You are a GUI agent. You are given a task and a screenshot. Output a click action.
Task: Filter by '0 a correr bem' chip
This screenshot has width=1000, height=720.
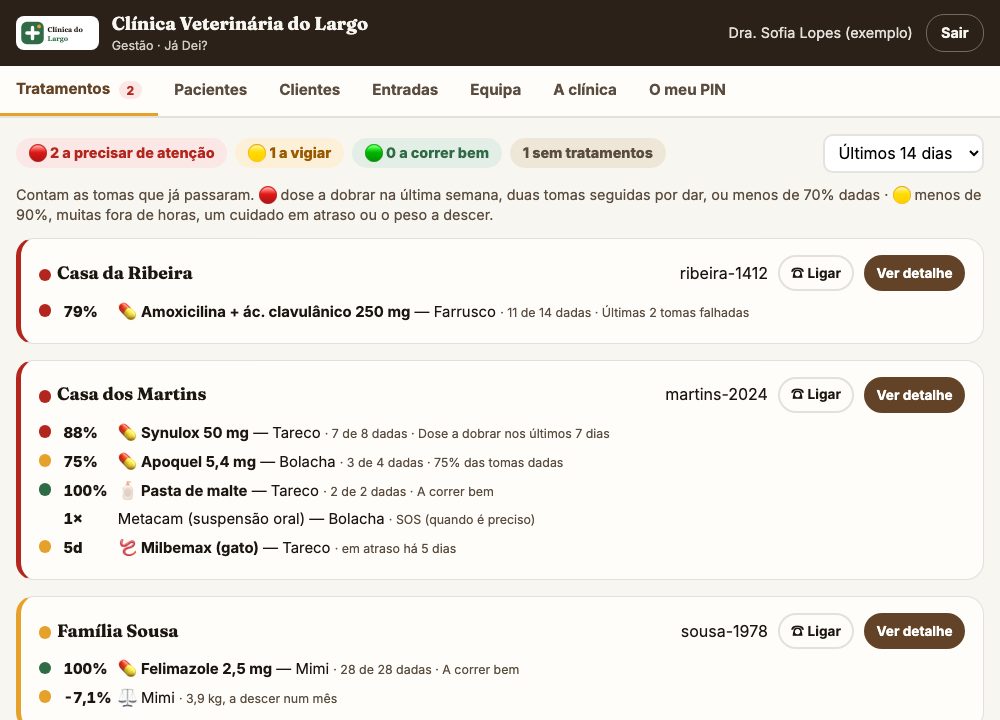427,153
